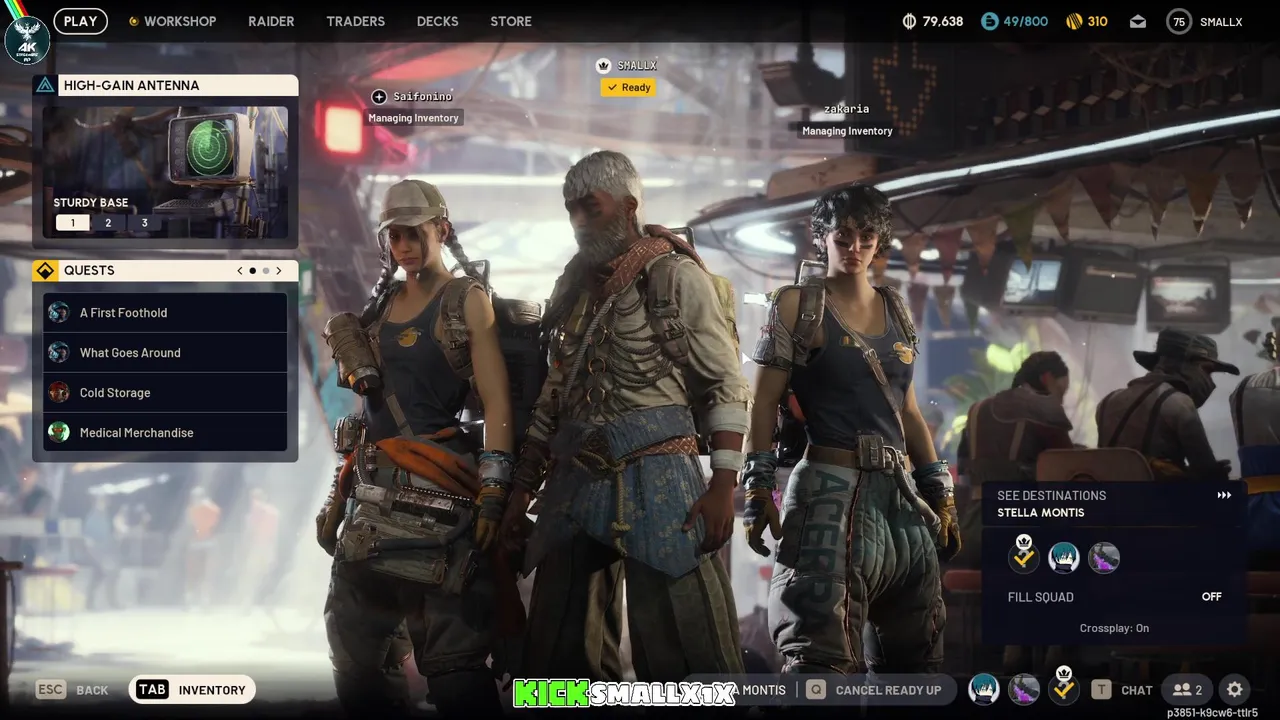Open the WORKSHOP menu
Viewport: 1280px width, 720px height.
172,21
